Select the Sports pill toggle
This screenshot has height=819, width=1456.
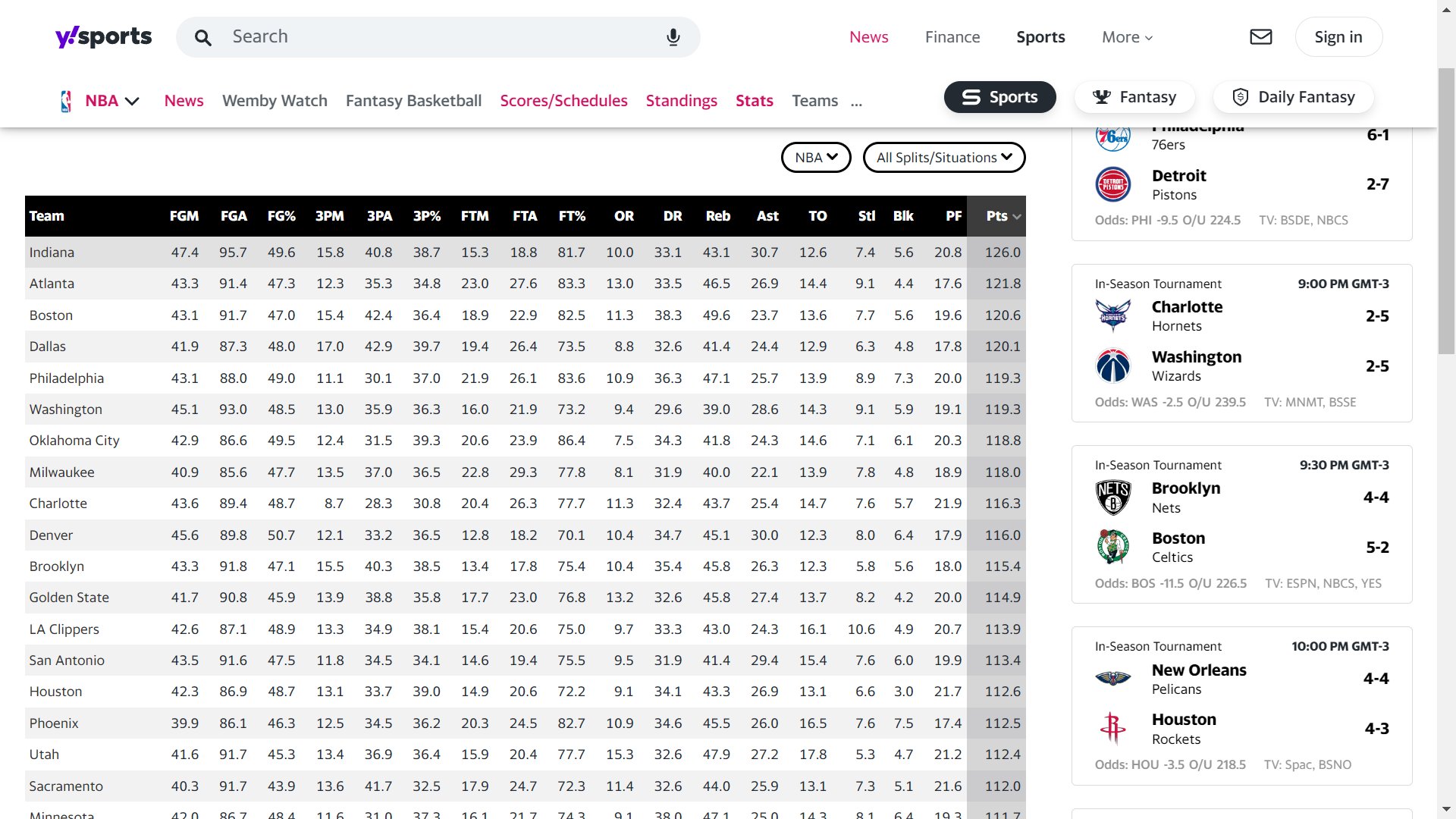pyautogui.click(x=999, y=97)
